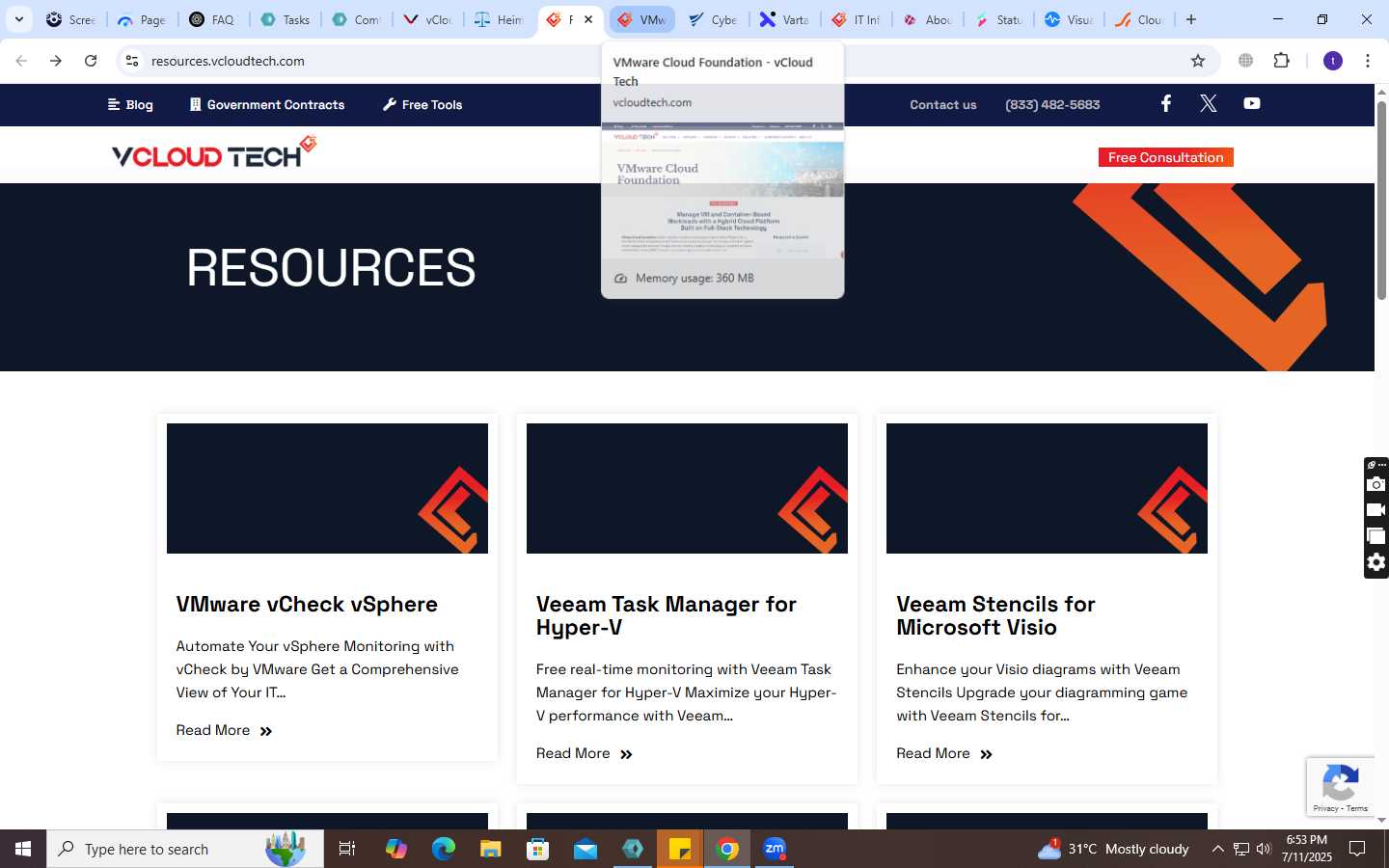Click the page vertical scrollbar
This screenshot has height=868, width=1389.
pos(1381,199)
